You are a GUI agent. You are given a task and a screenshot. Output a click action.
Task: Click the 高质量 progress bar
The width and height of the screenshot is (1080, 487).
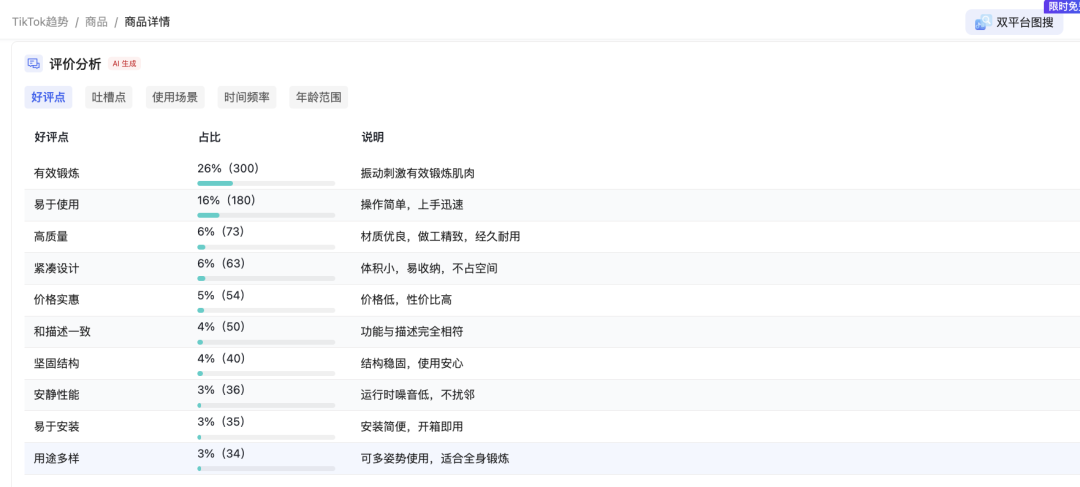coord(266,247)
